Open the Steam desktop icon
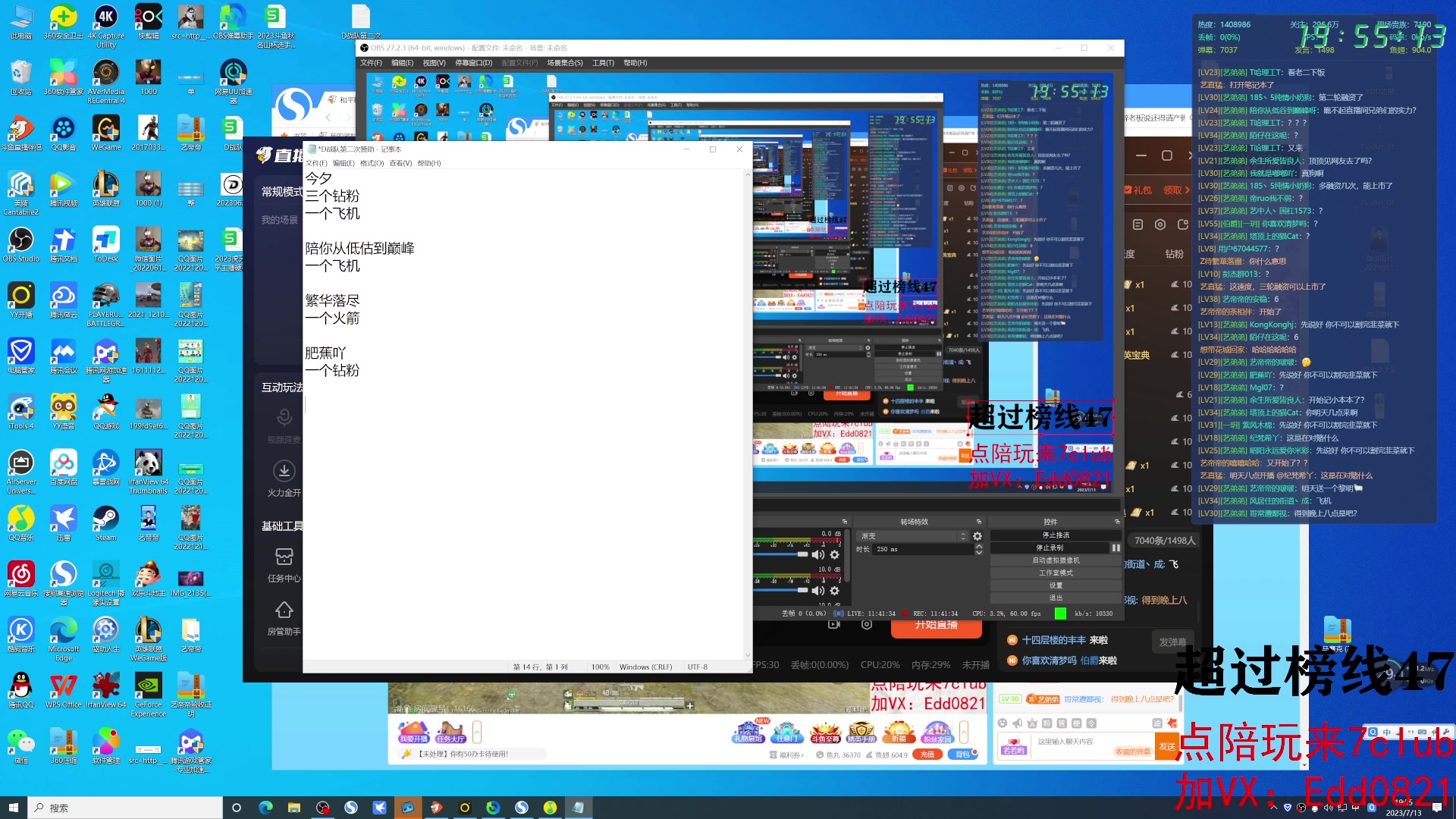Image resolution: width=1456 pixels, height=819 pixels. point(106,523)
